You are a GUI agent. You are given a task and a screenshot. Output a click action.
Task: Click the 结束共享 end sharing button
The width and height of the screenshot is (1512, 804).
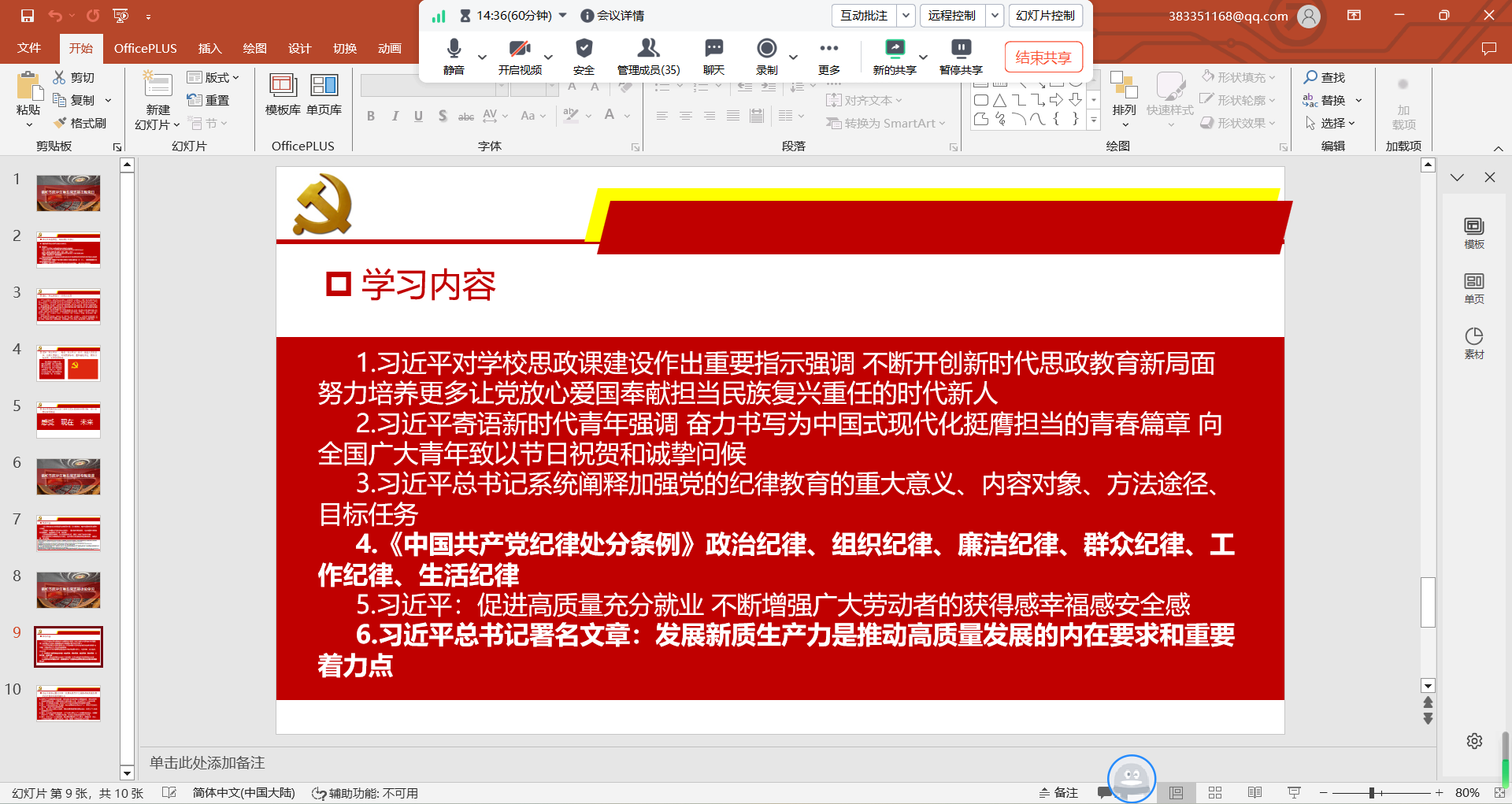pyautogui.click(x=1043, y=57)
